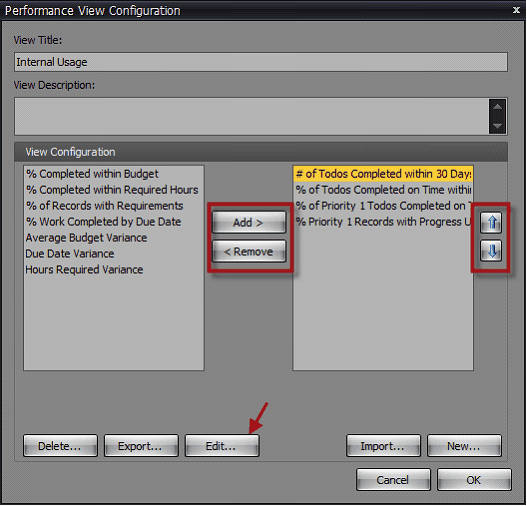This screenshot has height=506, width=527.
Task: Click the Delete... button
Action: [x=60, y=446]
